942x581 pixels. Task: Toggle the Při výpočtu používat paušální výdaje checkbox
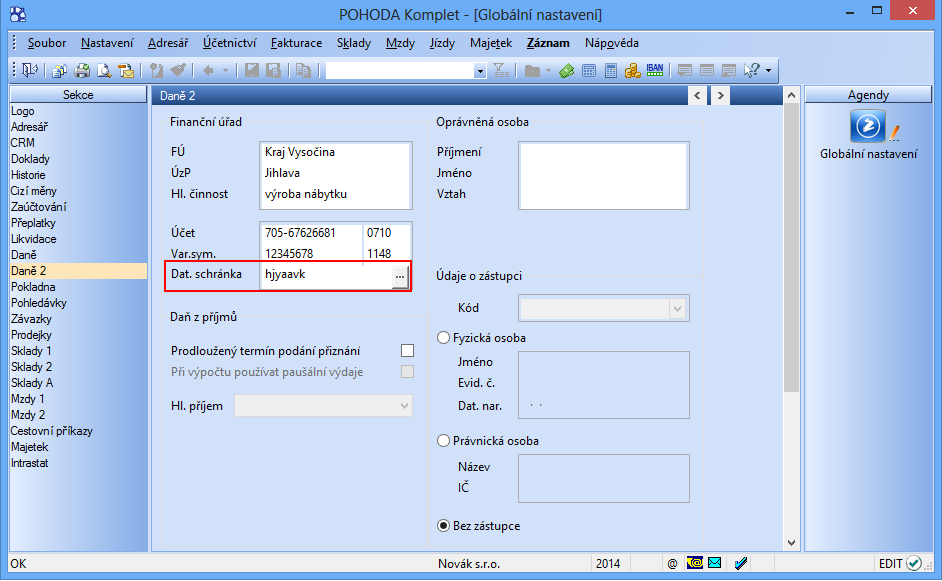click(407, 372)
